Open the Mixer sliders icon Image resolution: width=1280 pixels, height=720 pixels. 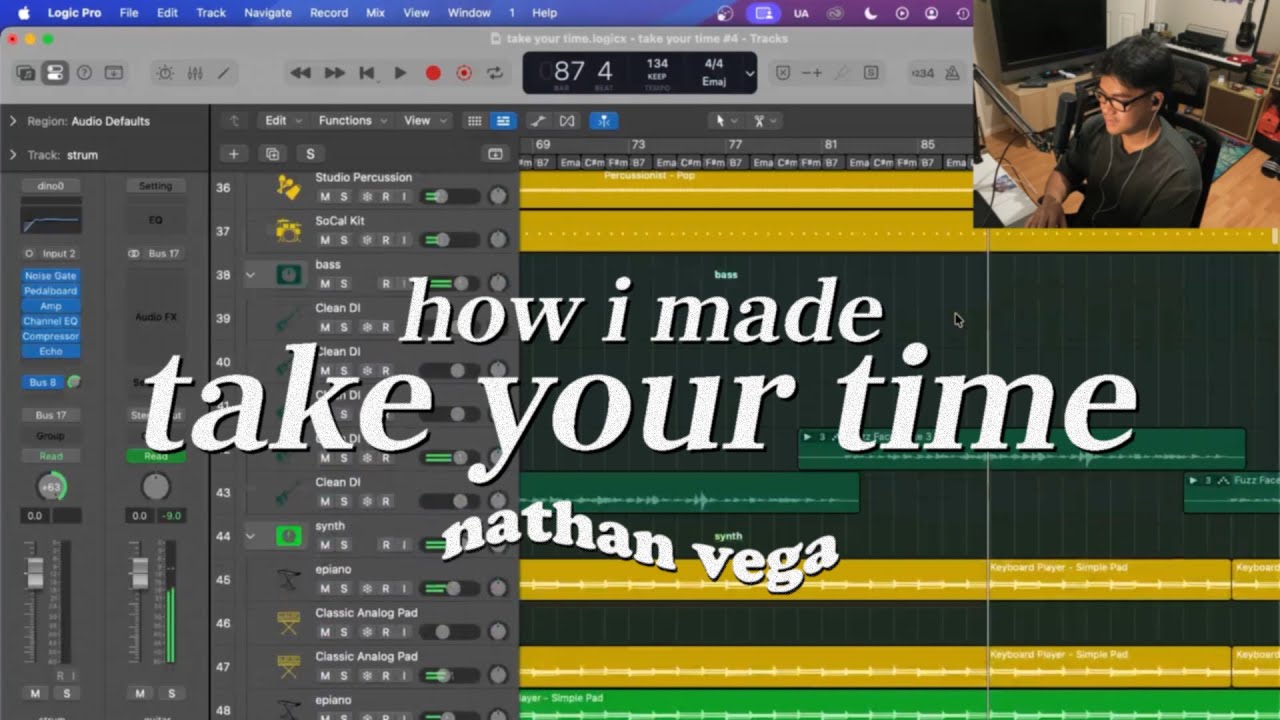click(x=195, y=73)
